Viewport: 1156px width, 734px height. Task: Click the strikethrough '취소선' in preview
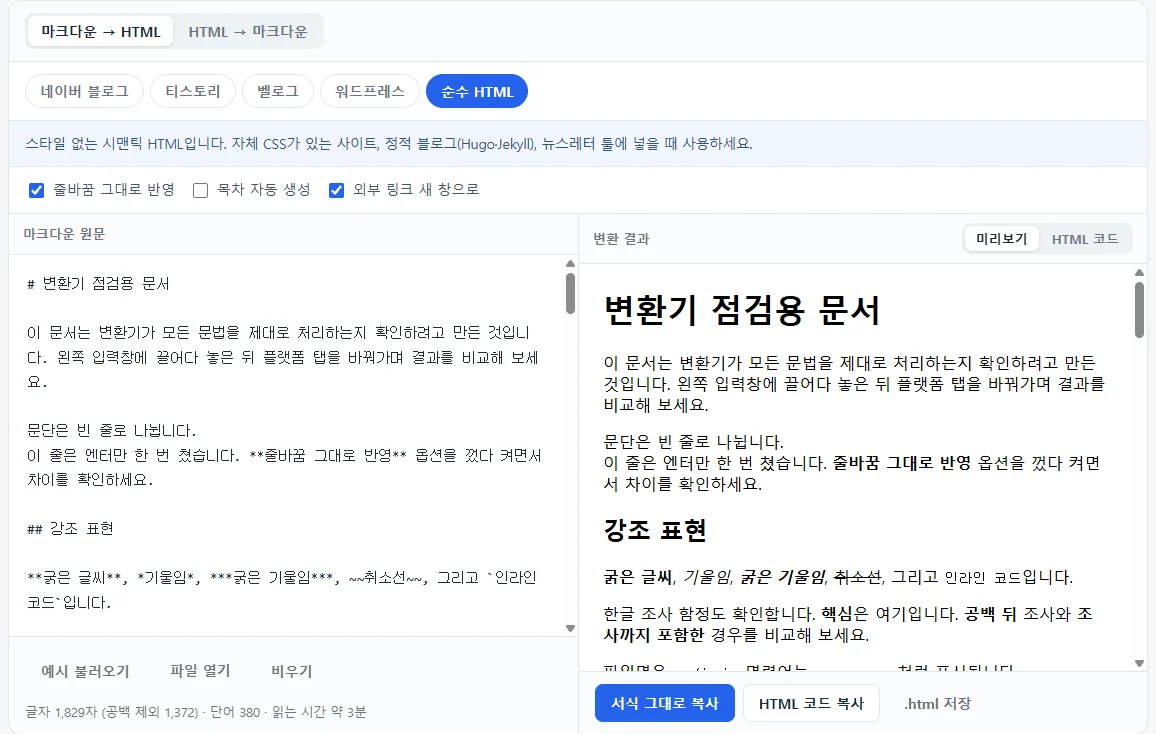tap(857, 577)
